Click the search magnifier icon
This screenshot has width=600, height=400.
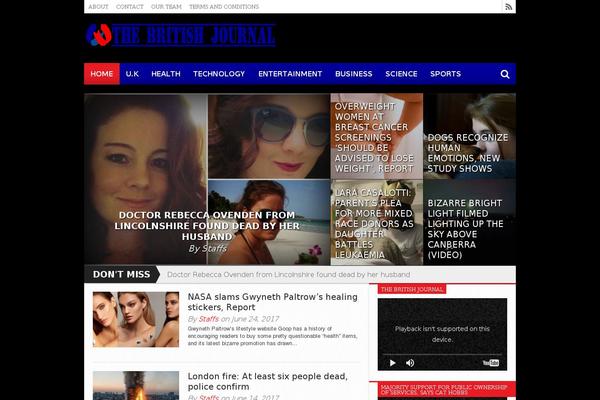click(x=505, y=74)
